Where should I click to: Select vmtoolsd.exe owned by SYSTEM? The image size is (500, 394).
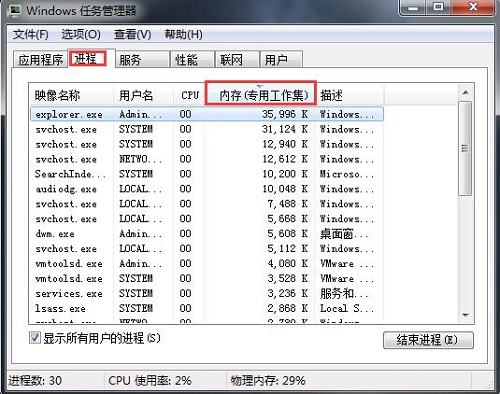click(207, 278)
